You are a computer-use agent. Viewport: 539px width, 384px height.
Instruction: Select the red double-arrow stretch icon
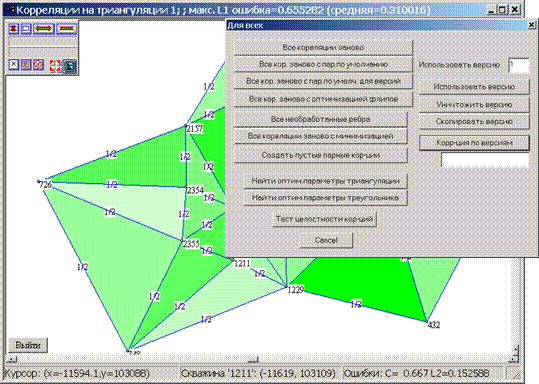coord(44,29)
